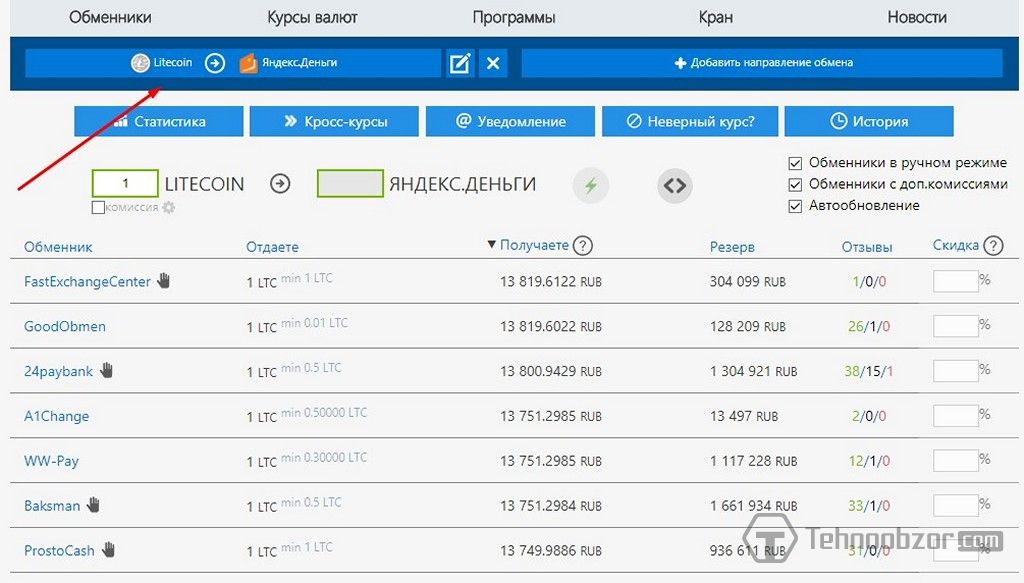
Task: Remove exchange direction with the X button
Action: 493,63
